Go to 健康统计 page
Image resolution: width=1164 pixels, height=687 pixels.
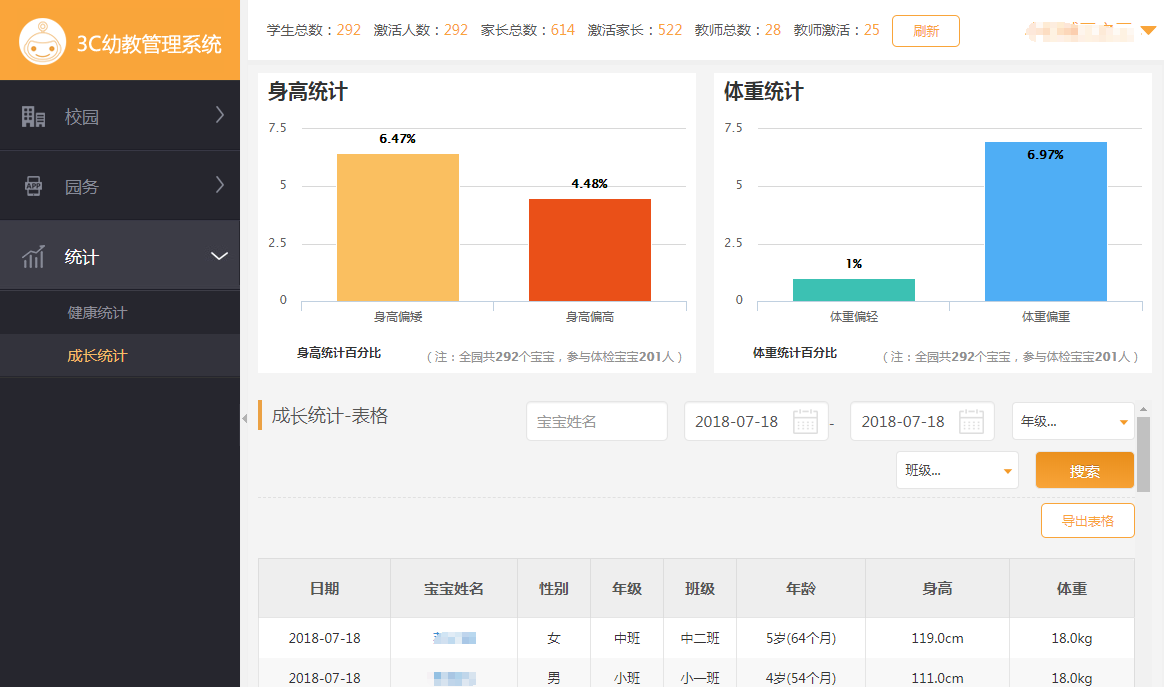point(97,313)
